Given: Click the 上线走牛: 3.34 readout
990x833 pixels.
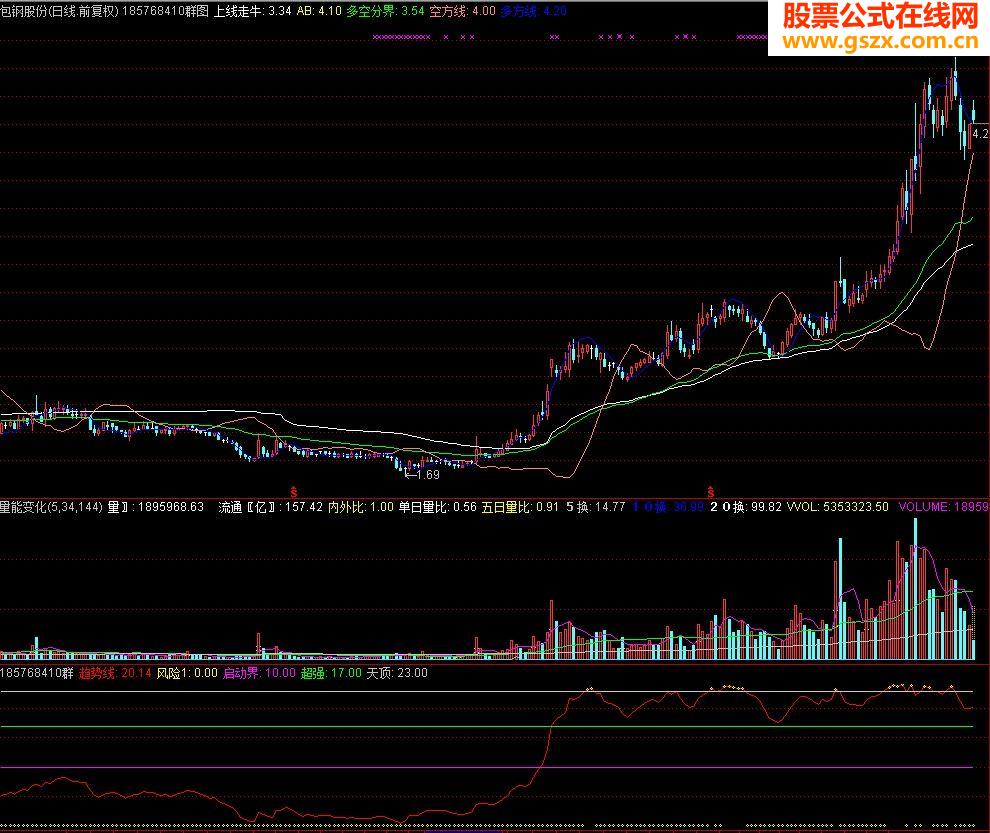Looking at the screenshot, I should pos(253,11).
